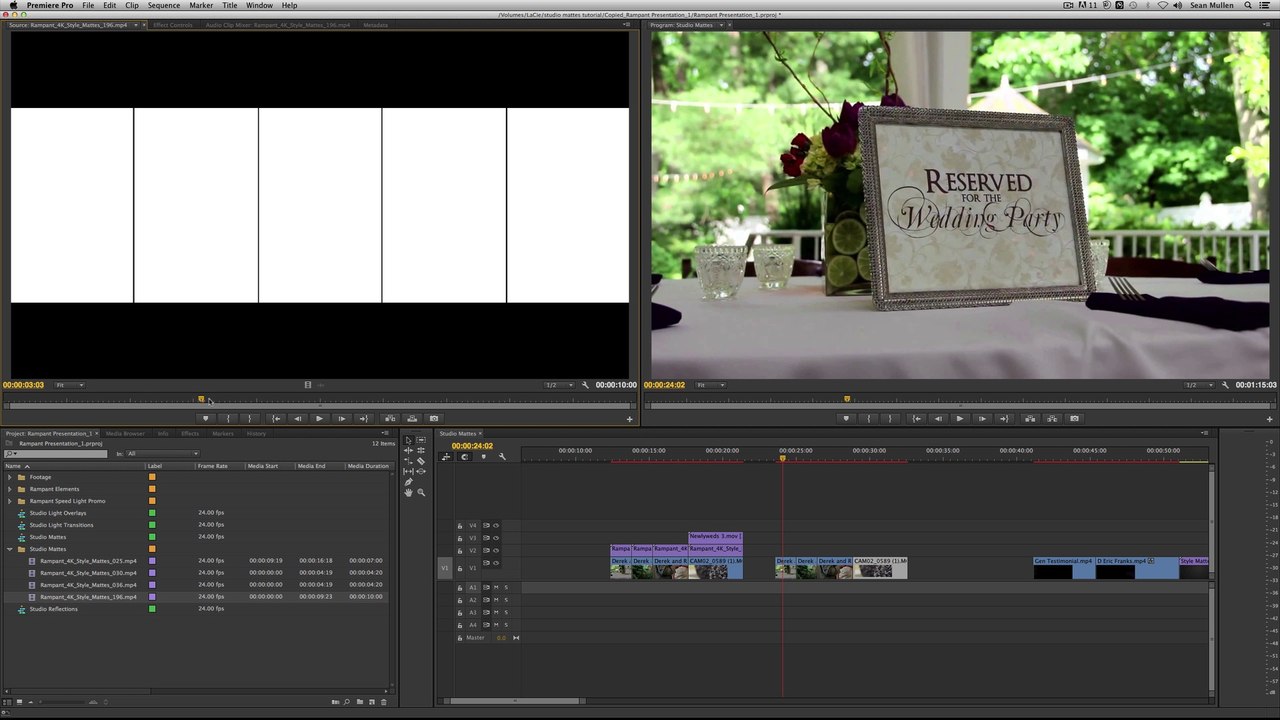This screenshot has width=1280, height=720.
Task: Step back one frame in Source monitor
Action: pos(297,418)
